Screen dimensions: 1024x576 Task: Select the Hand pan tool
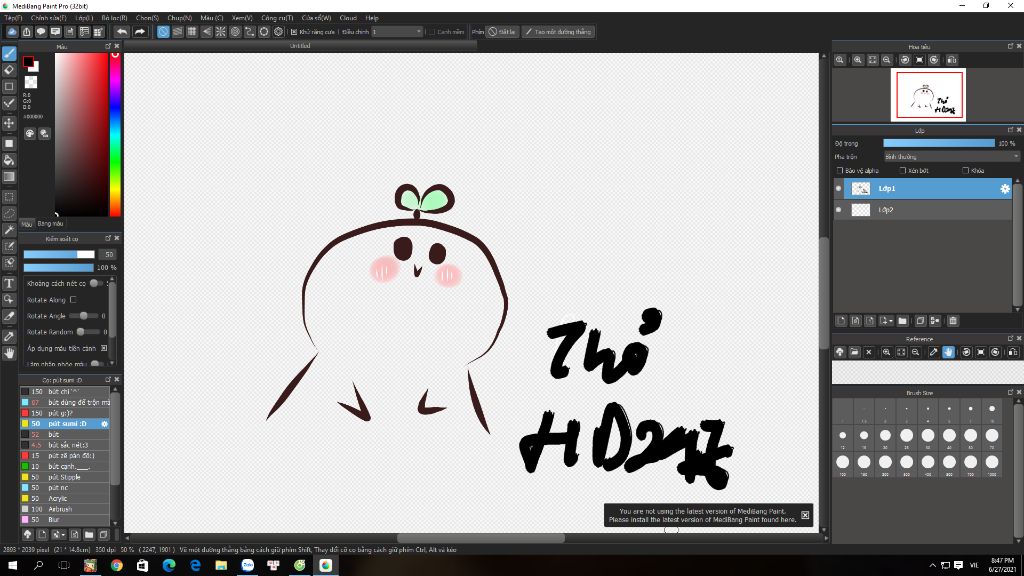pos(9,353)
